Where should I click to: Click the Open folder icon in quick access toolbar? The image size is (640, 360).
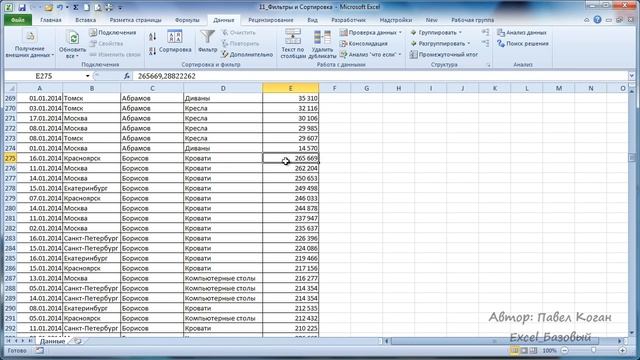pyautogui.click(x=48, y=7)
